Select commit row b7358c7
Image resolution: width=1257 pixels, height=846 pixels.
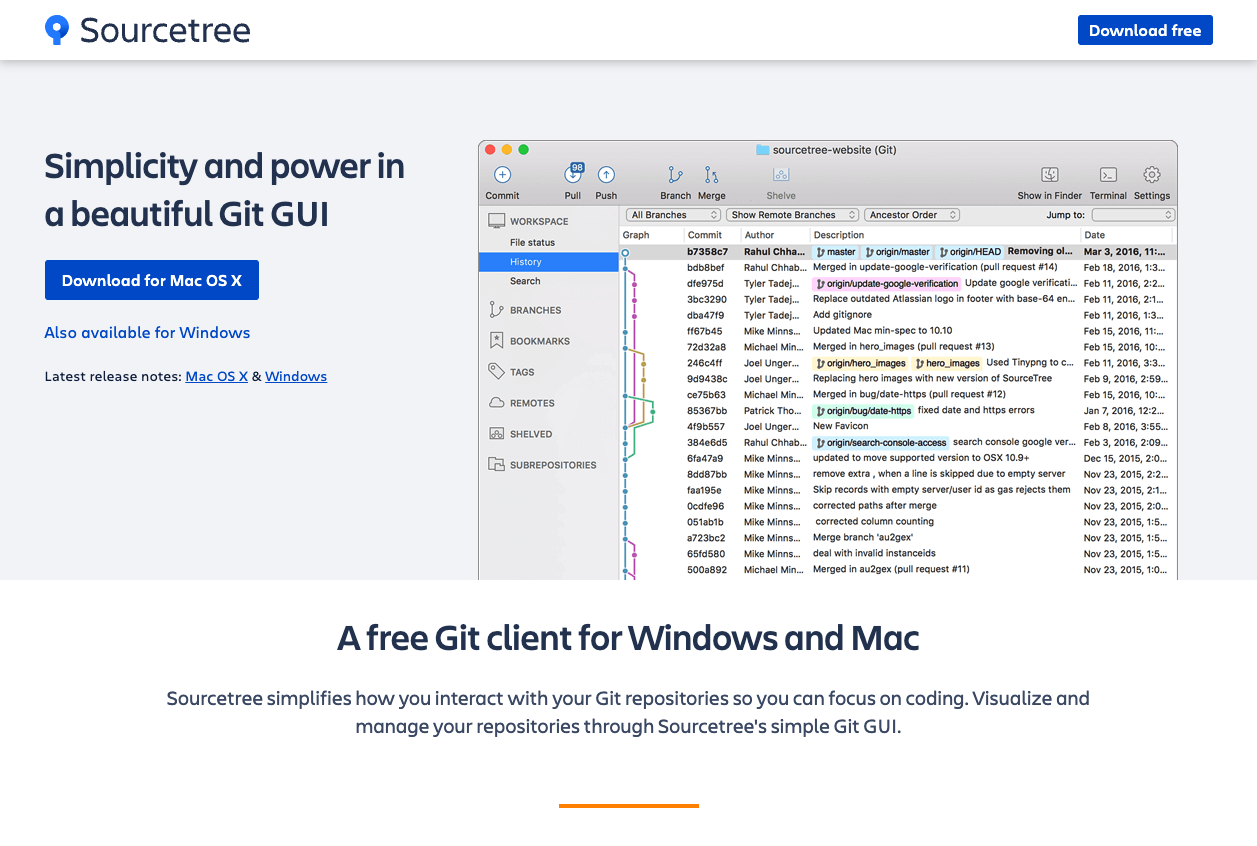[x=898, y=252]
